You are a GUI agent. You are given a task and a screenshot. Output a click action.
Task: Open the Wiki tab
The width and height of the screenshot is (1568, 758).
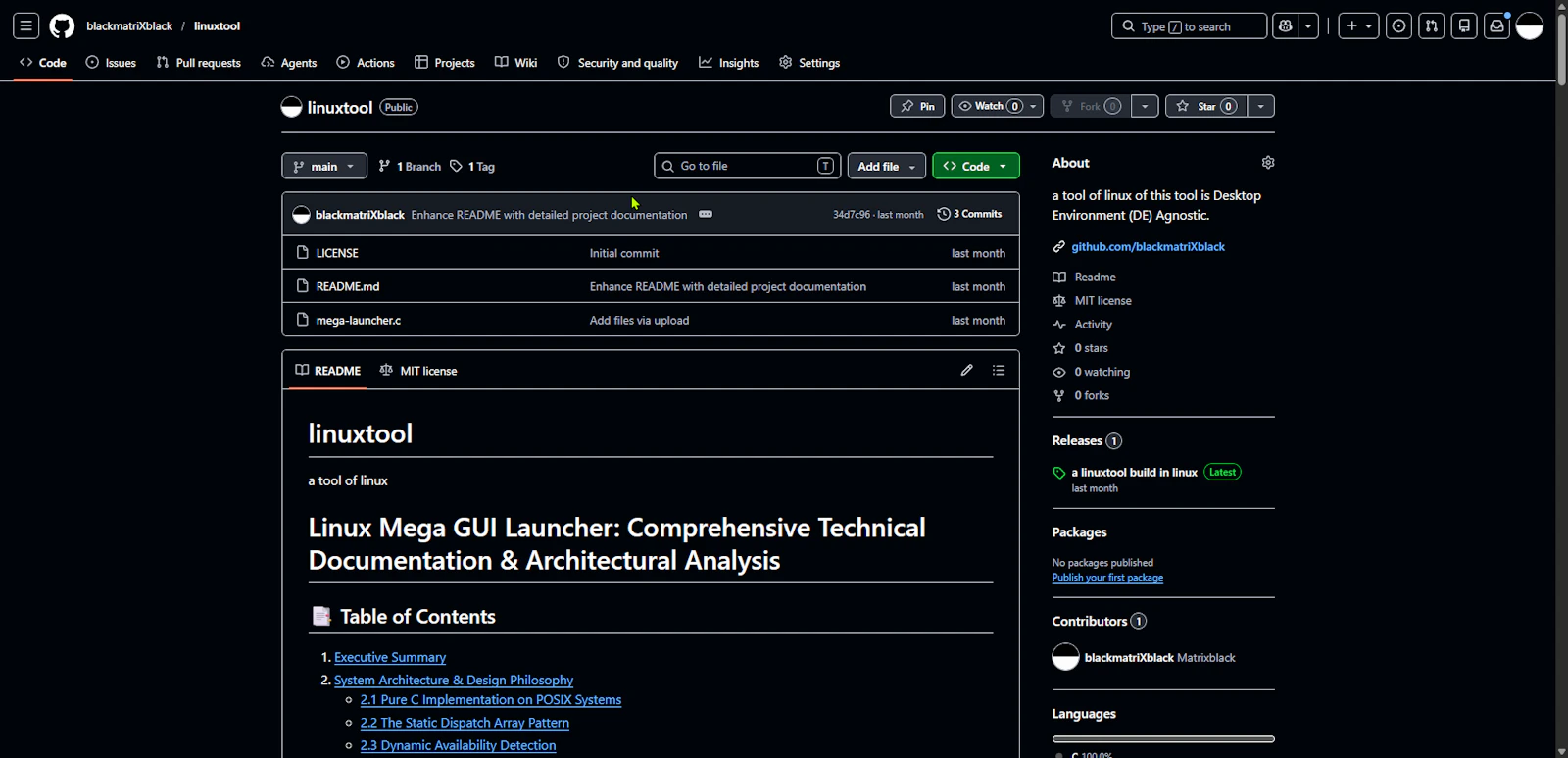[516, 62]
